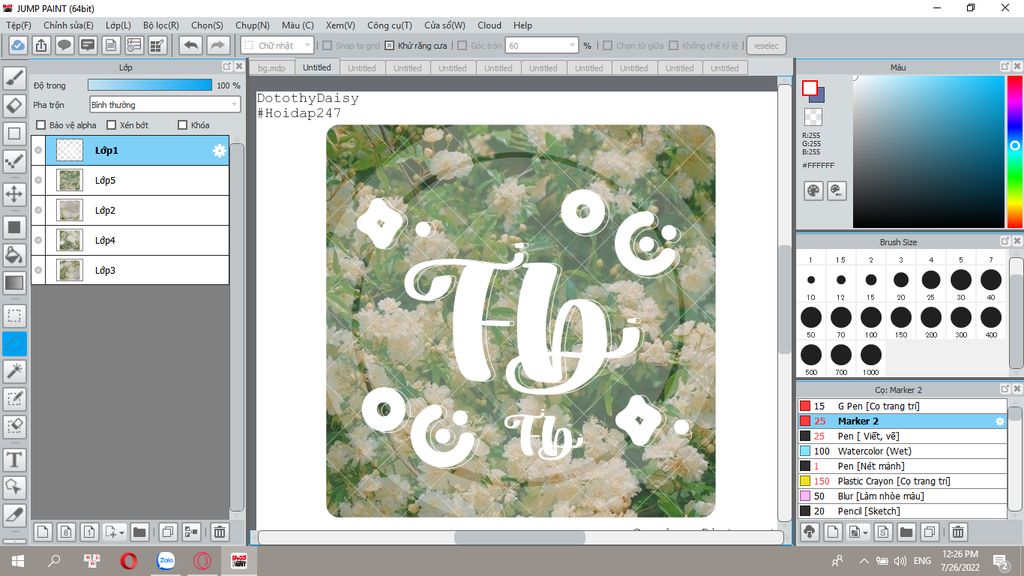Click taskbar search magnifier
Screen dimensions: 1024x576
[54, 561]
